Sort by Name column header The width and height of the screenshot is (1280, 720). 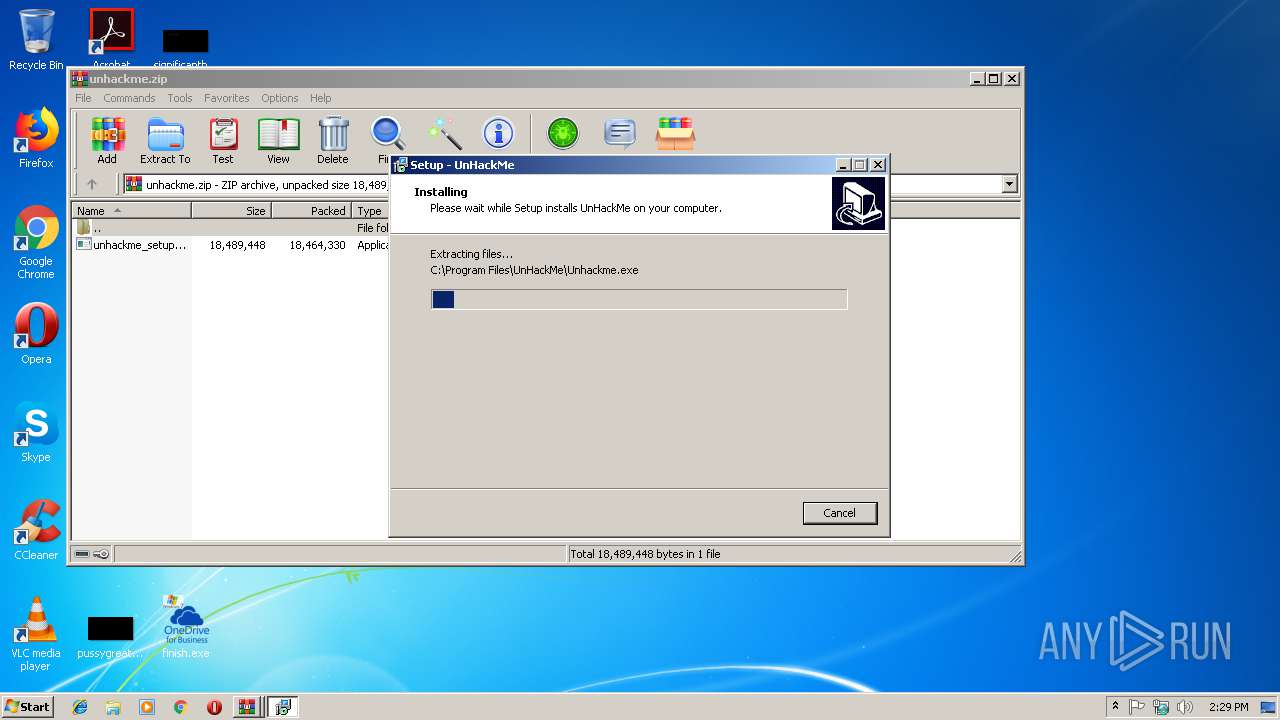click(131, 211)
